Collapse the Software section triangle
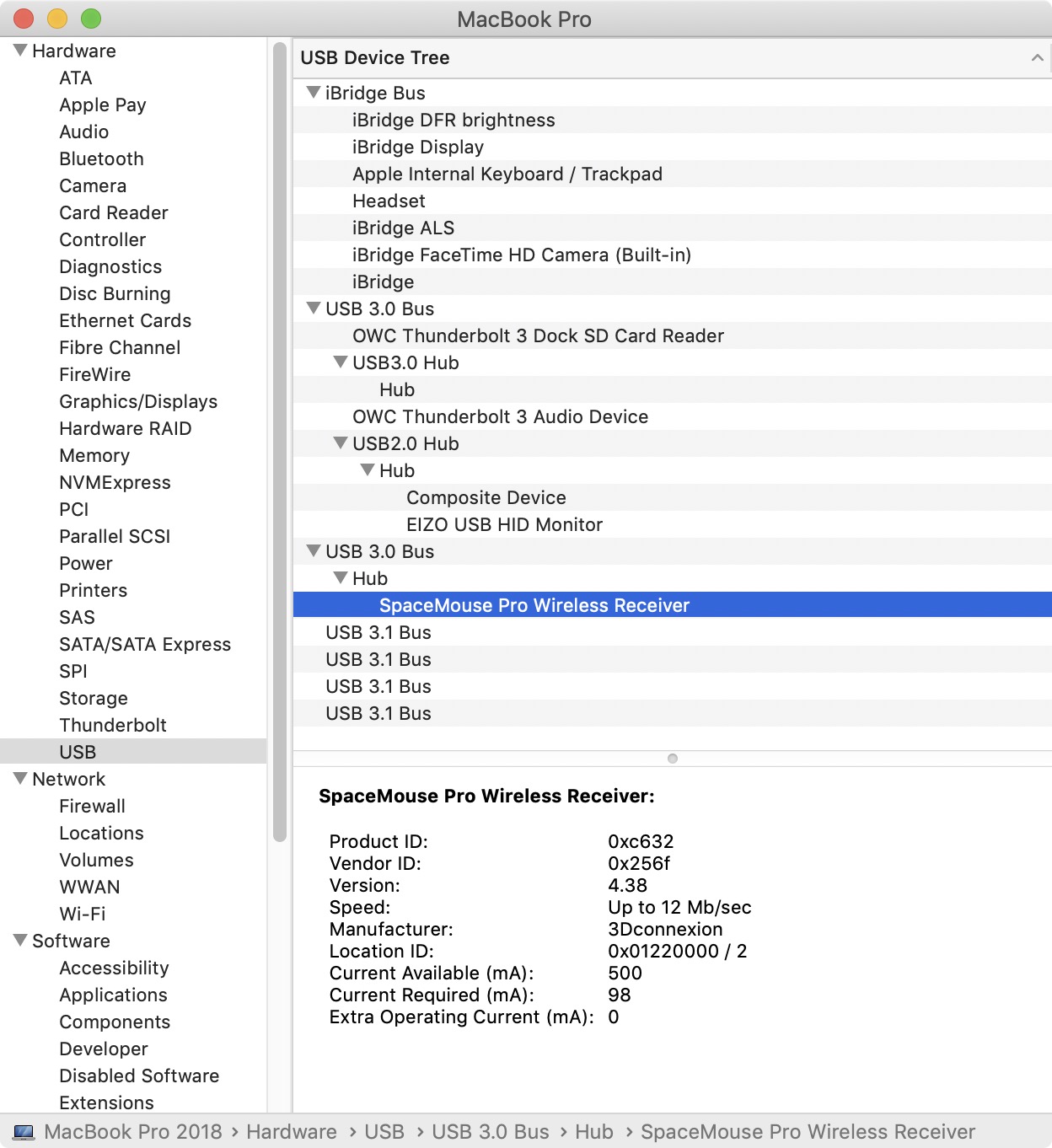 point(20,940)
